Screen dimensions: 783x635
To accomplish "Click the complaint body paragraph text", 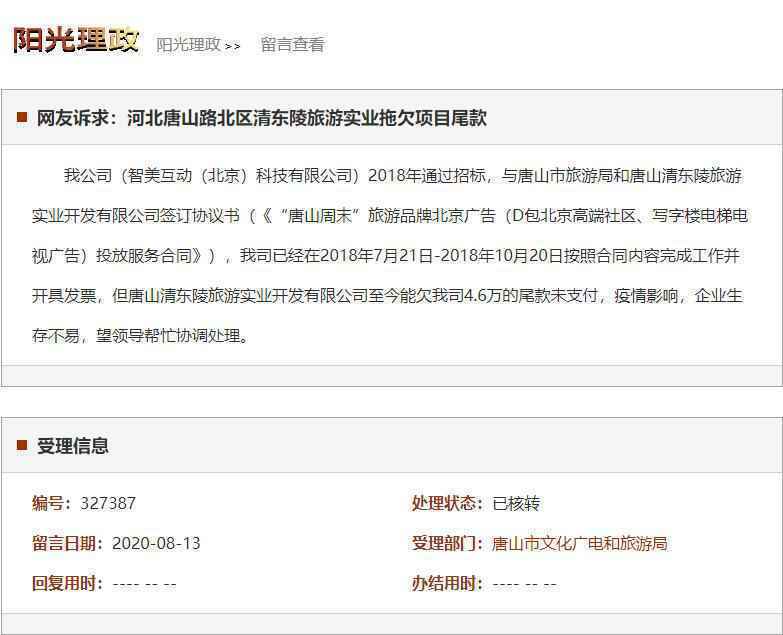I will [391, 255].
